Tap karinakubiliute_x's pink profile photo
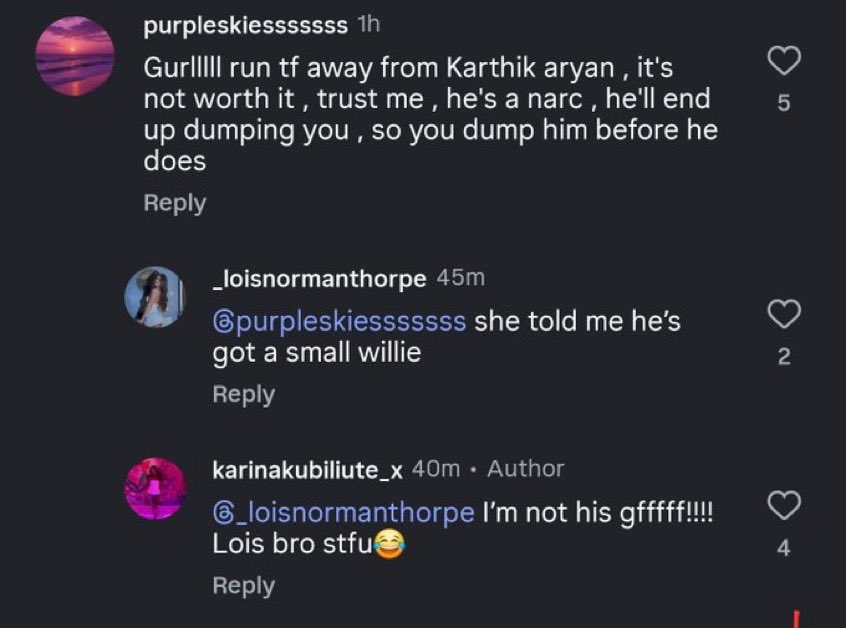Screen dimensions: 846x628 (x=154, y=489)
